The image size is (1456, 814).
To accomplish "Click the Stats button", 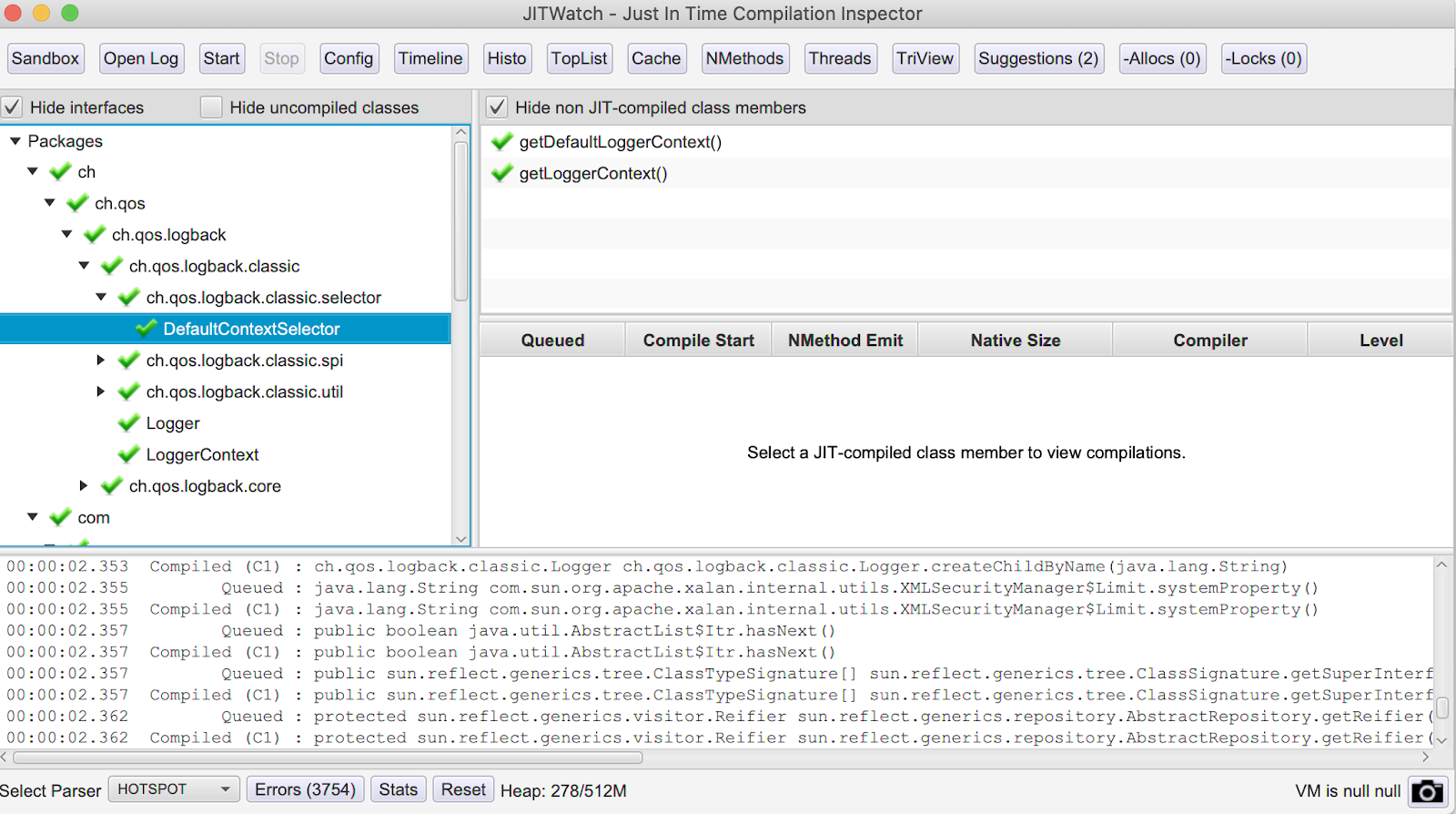I will 399,789.
